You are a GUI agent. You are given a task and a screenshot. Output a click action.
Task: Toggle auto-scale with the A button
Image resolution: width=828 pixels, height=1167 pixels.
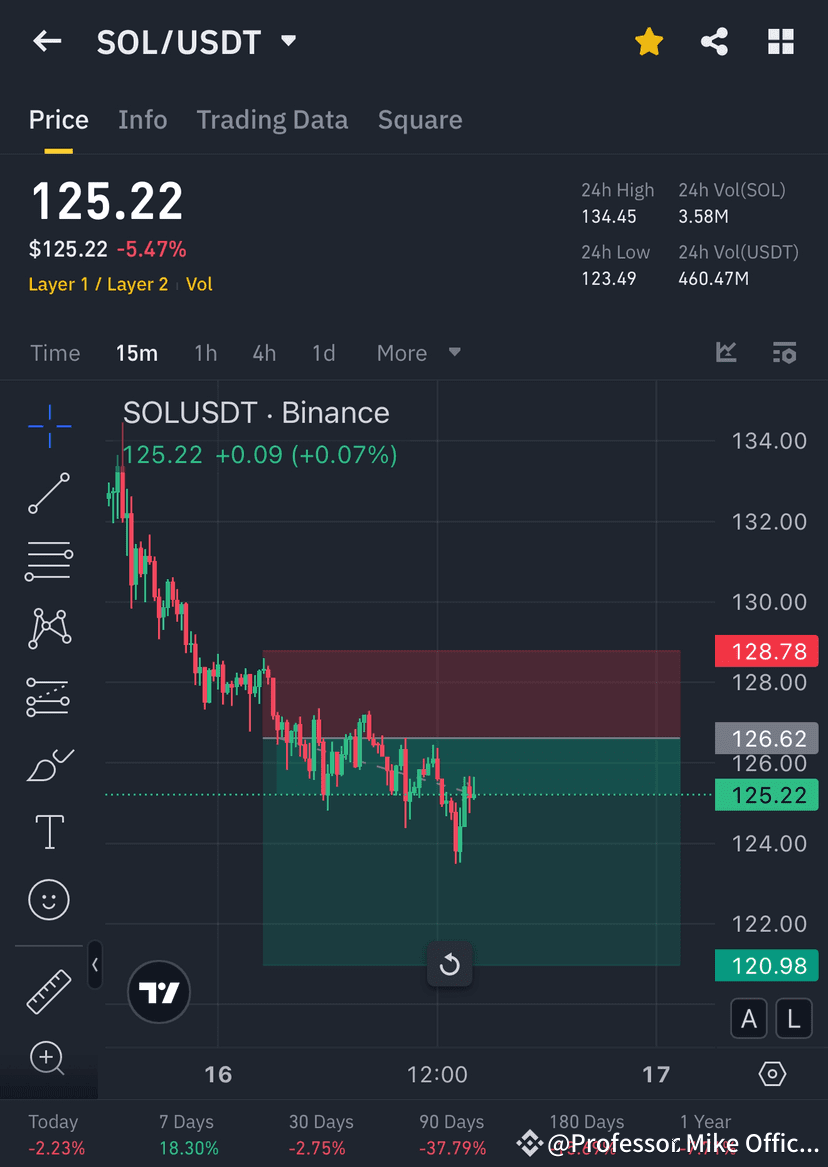[749, 1018]
